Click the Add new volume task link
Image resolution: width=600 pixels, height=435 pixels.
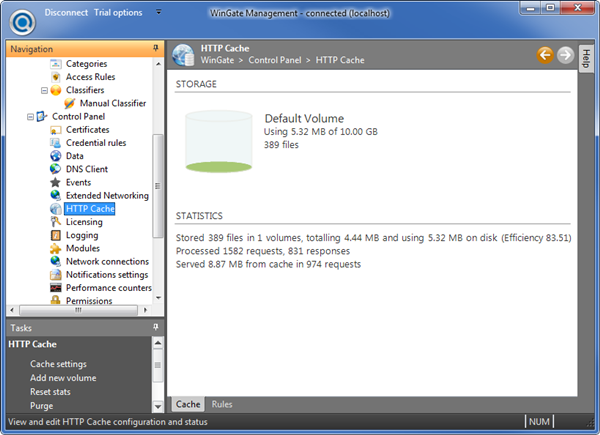[63, 378]
